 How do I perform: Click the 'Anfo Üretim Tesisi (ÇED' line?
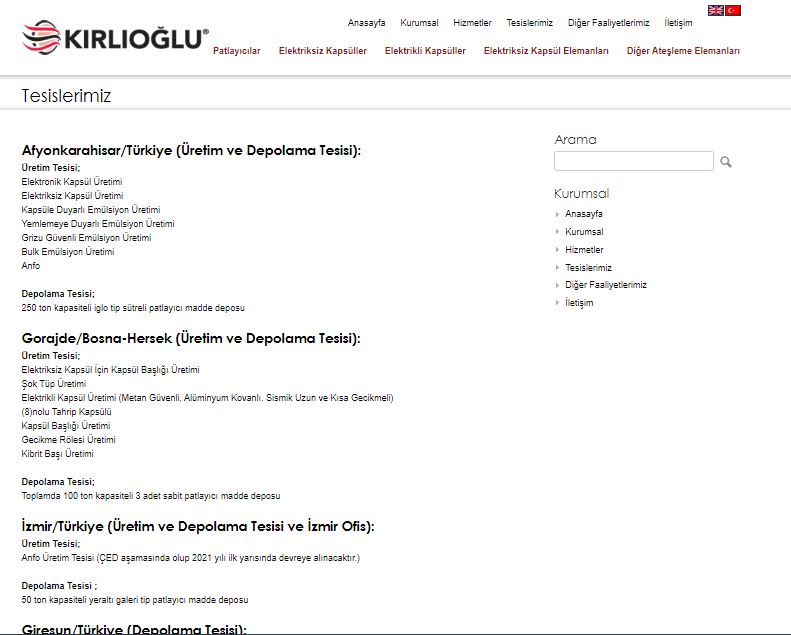pos(191,558)
